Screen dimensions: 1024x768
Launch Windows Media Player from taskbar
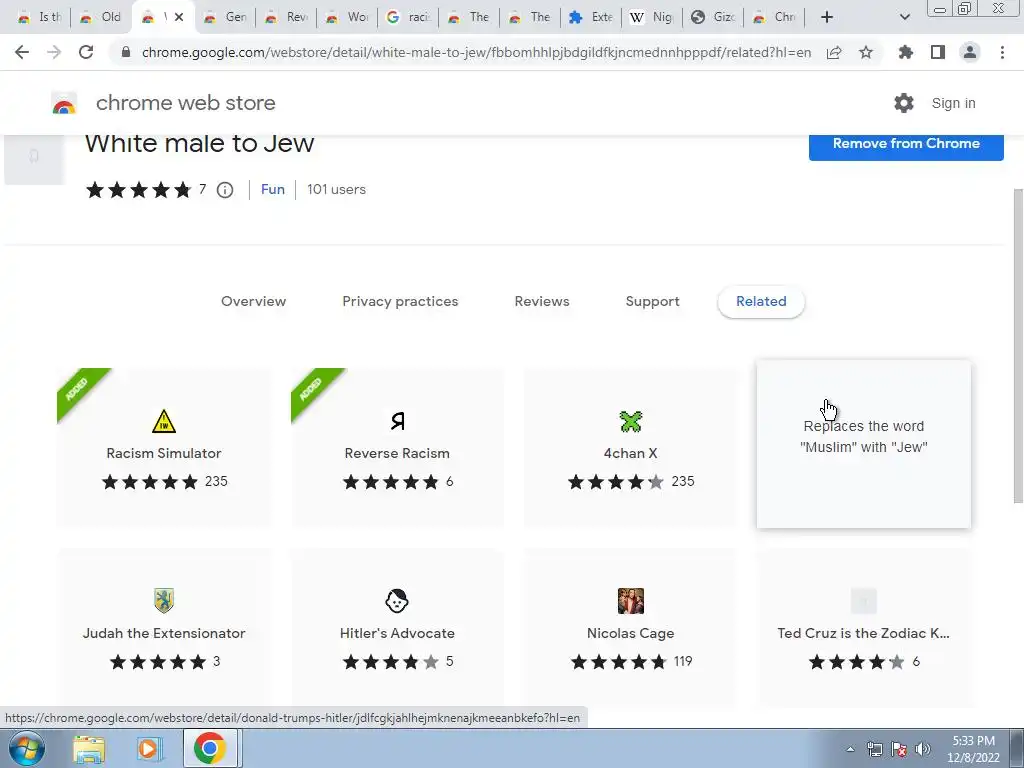click(150, 749)
